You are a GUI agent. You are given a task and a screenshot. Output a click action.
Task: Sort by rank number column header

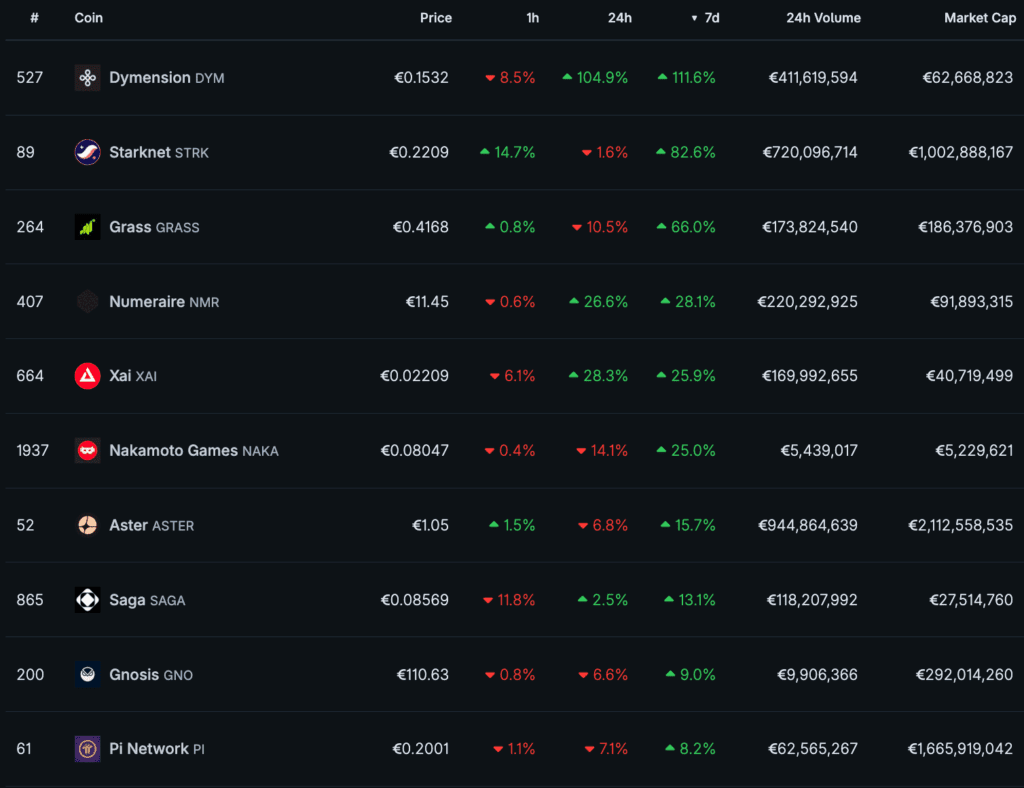[34, 18]
